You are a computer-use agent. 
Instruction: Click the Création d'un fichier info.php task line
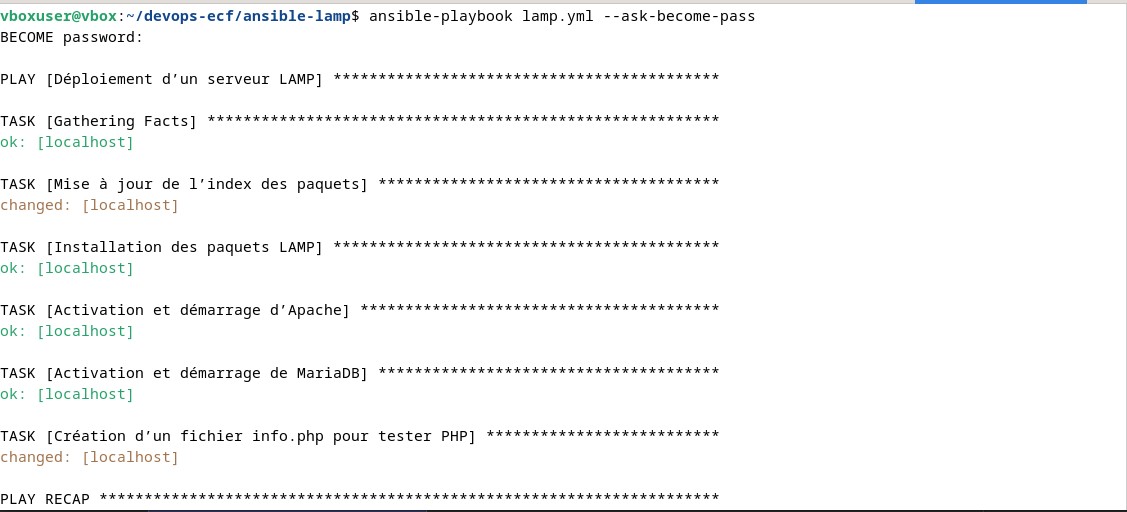coord(238,437)
